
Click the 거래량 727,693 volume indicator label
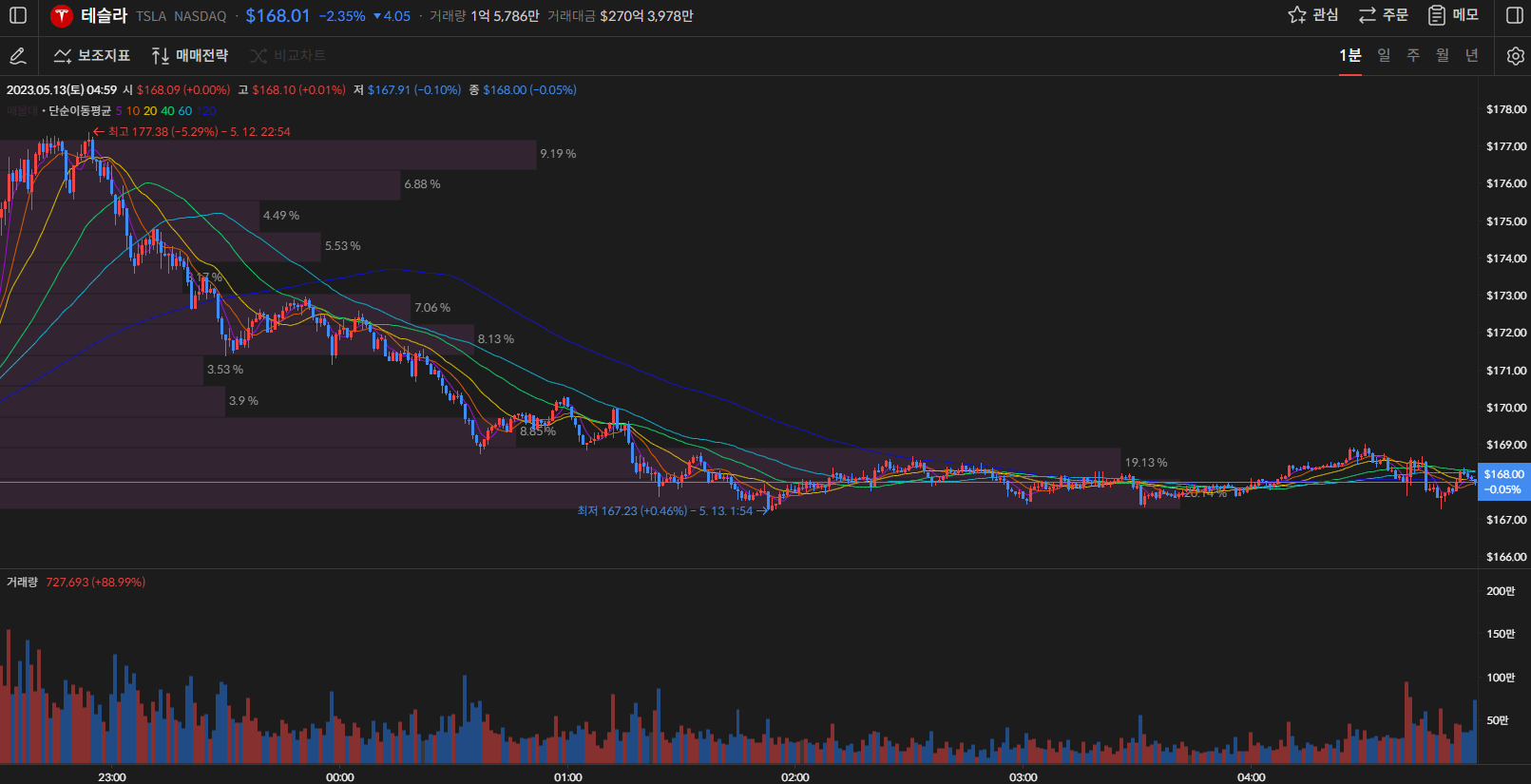76,583
